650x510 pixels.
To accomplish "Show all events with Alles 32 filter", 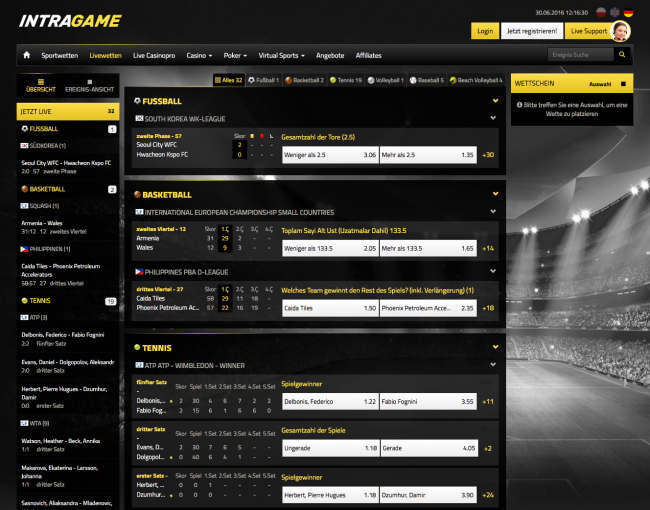I will (x=230, y=79).
